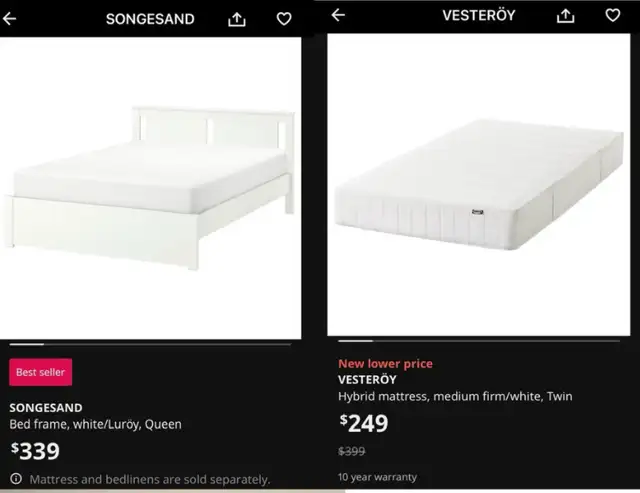Add VESTERÖY mattress to favorites
640x493 pixels.
coord(613,15)
